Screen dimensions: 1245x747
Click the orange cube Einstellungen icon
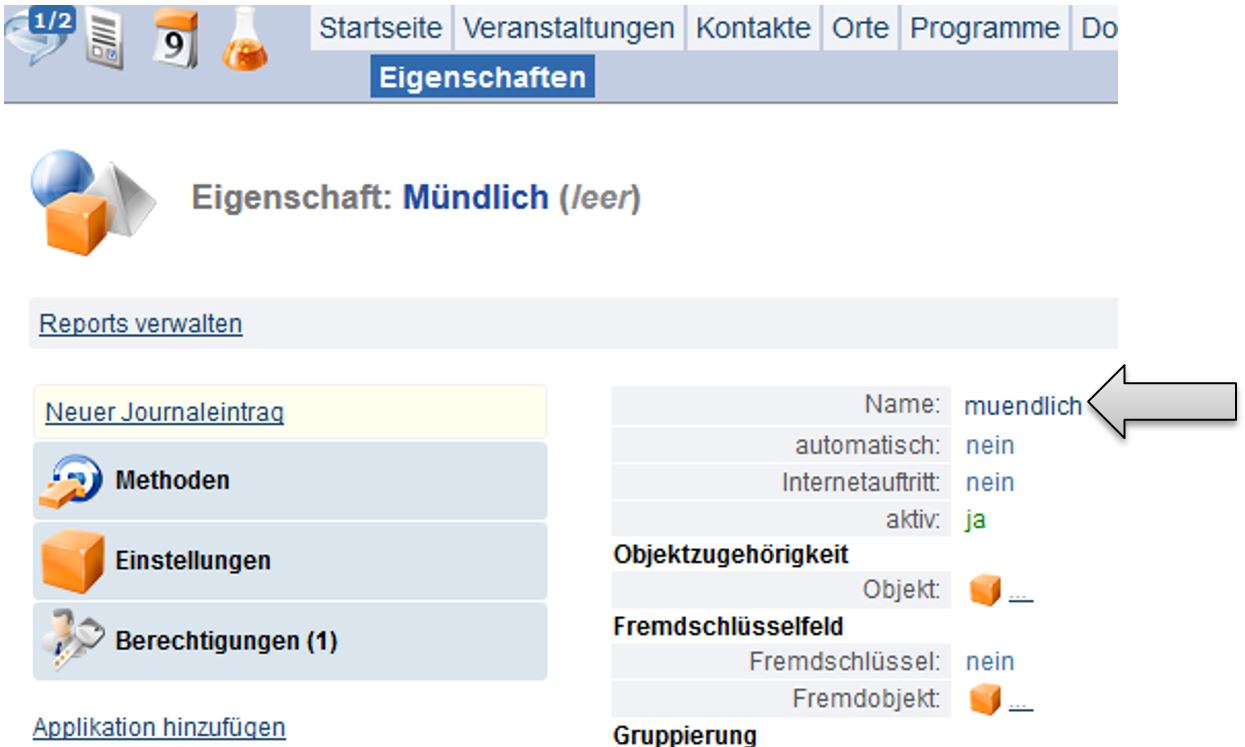coord(72,561)
